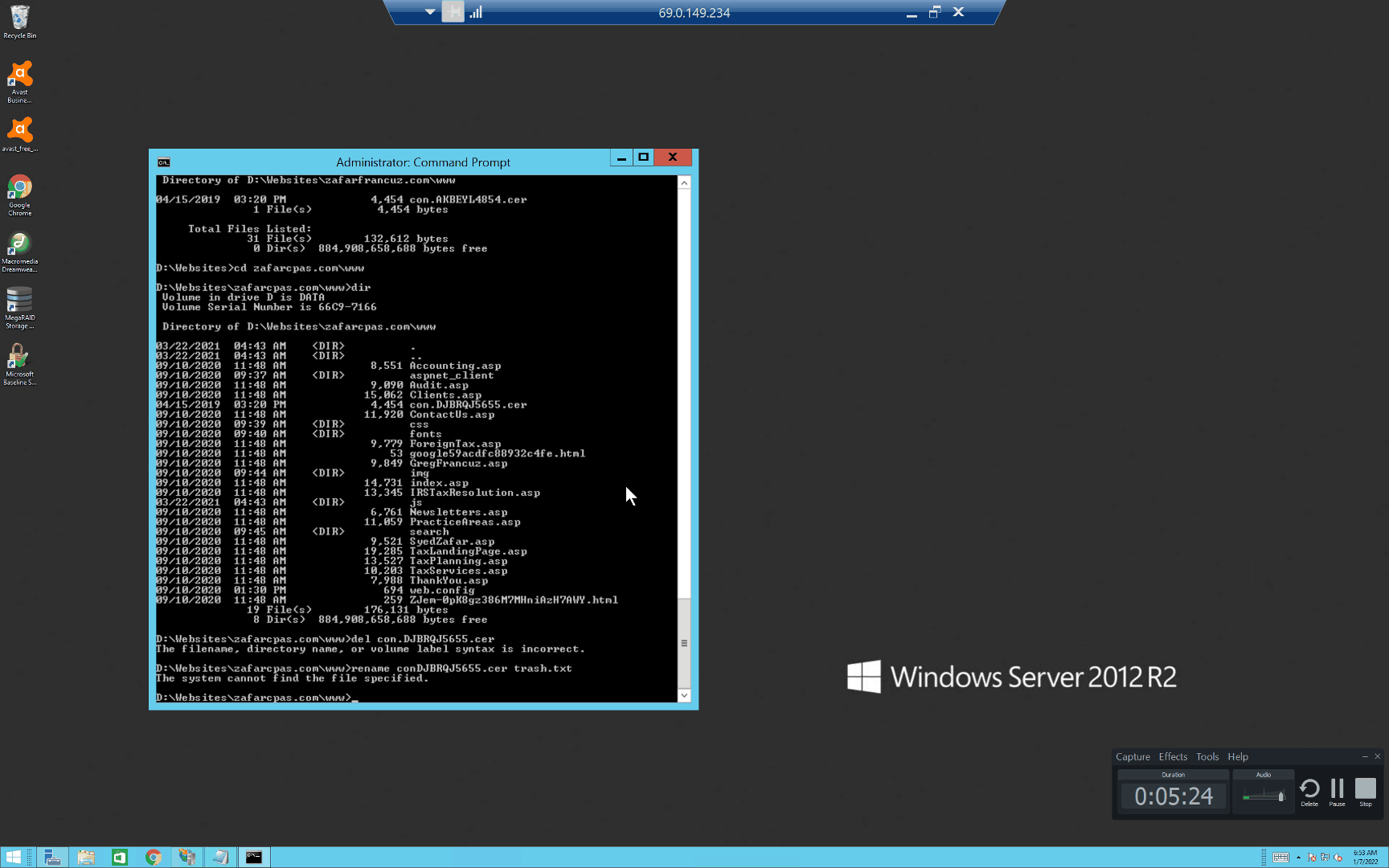The width and height of the screenshot is (1389, 868).
Task: Open the recorder Help menu
Action: (1238, 757)
